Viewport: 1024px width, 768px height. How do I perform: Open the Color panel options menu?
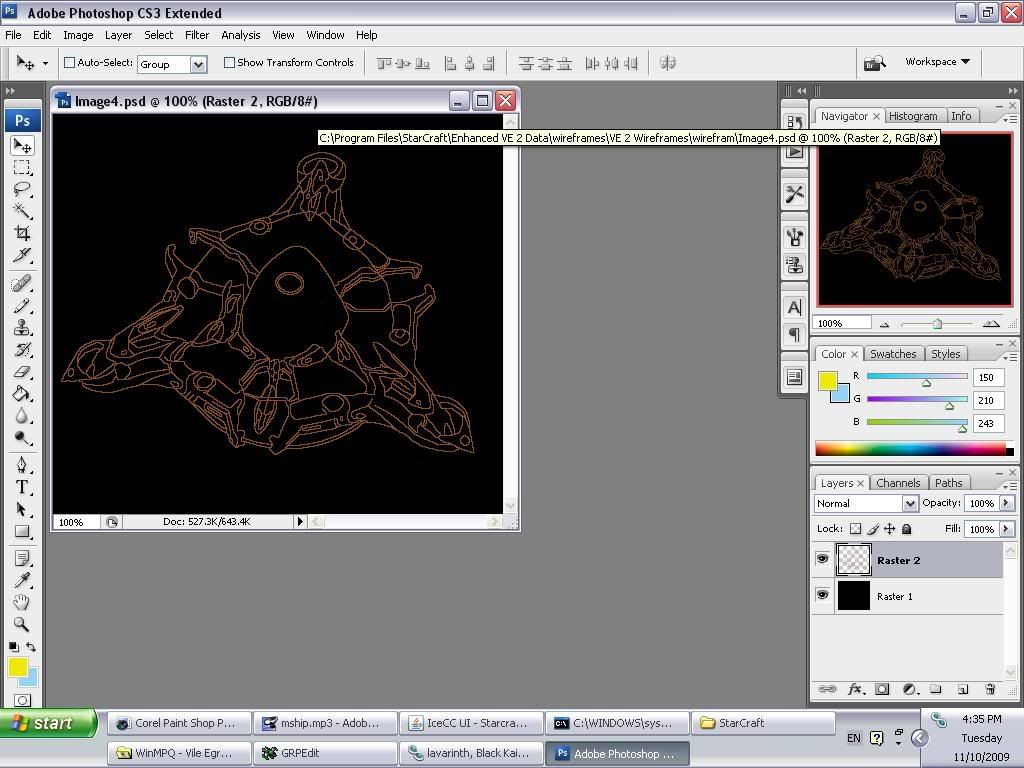1010,357
